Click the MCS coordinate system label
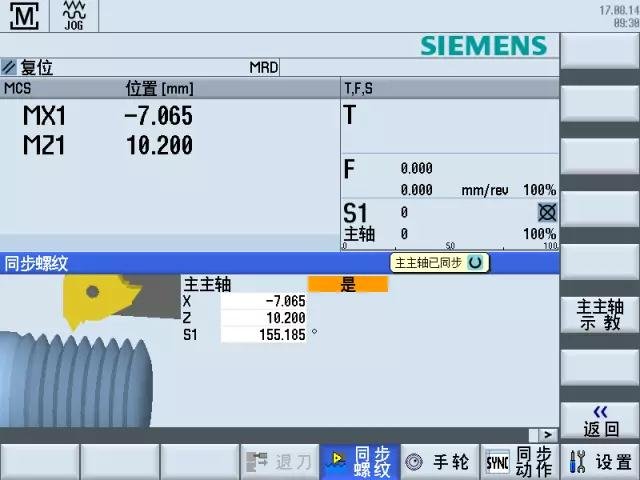Image resolution: width=640 pixels, height=480 pixels. (18, 88)
